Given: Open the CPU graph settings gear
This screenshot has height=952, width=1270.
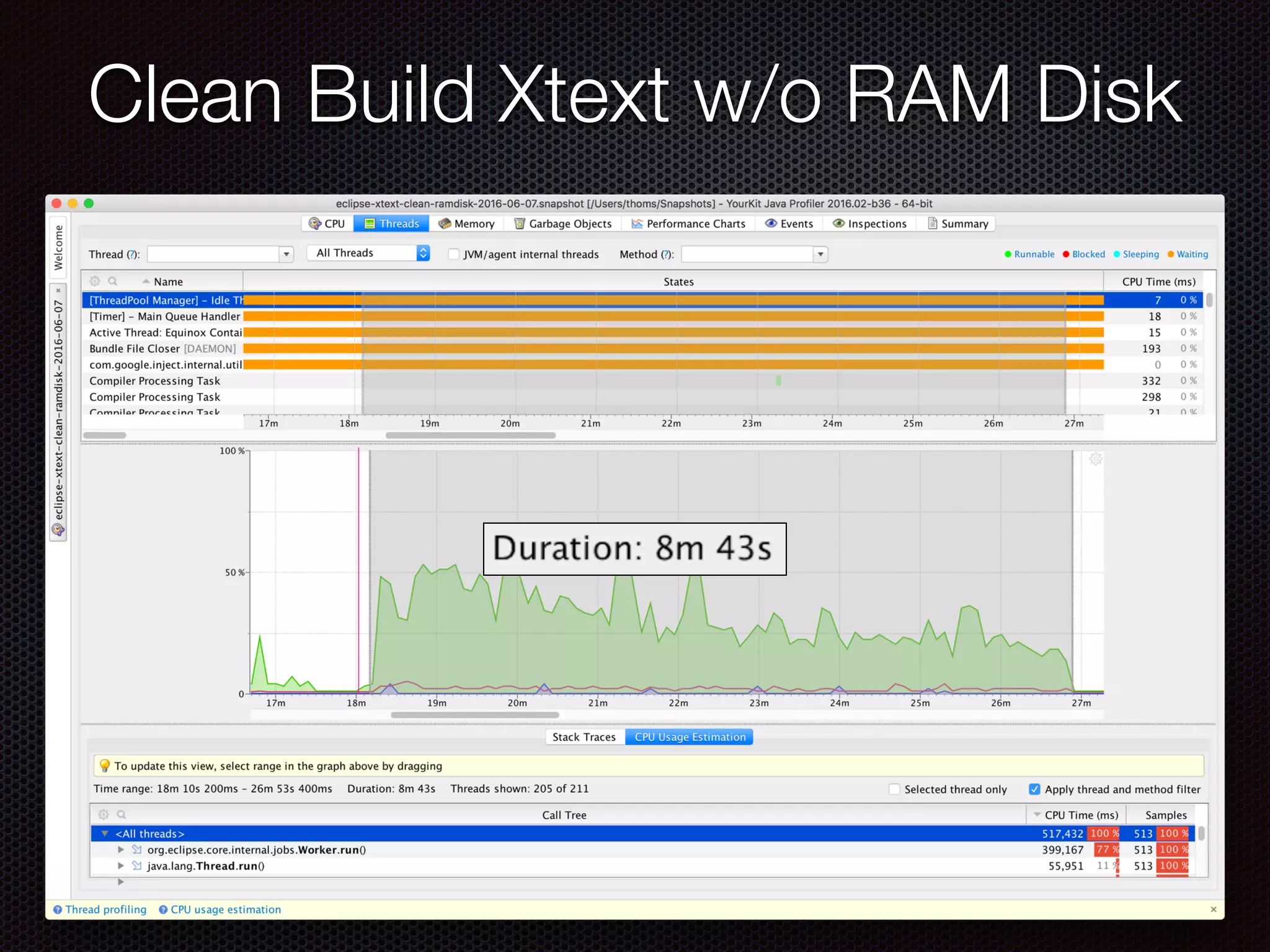Looking at the screenshot, I should [1096, 459].
